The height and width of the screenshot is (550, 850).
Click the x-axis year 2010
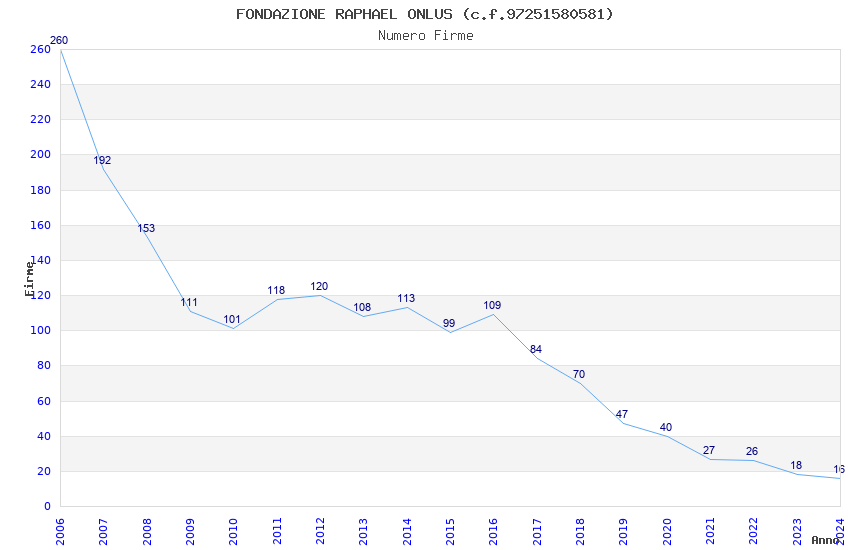coord(234,531)
